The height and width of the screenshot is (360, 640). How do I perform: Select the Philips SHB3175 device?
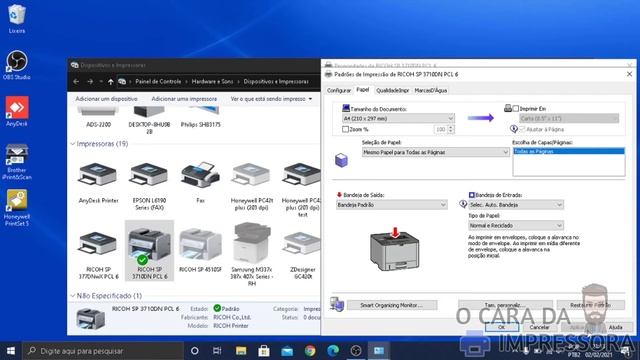[200, 118]
